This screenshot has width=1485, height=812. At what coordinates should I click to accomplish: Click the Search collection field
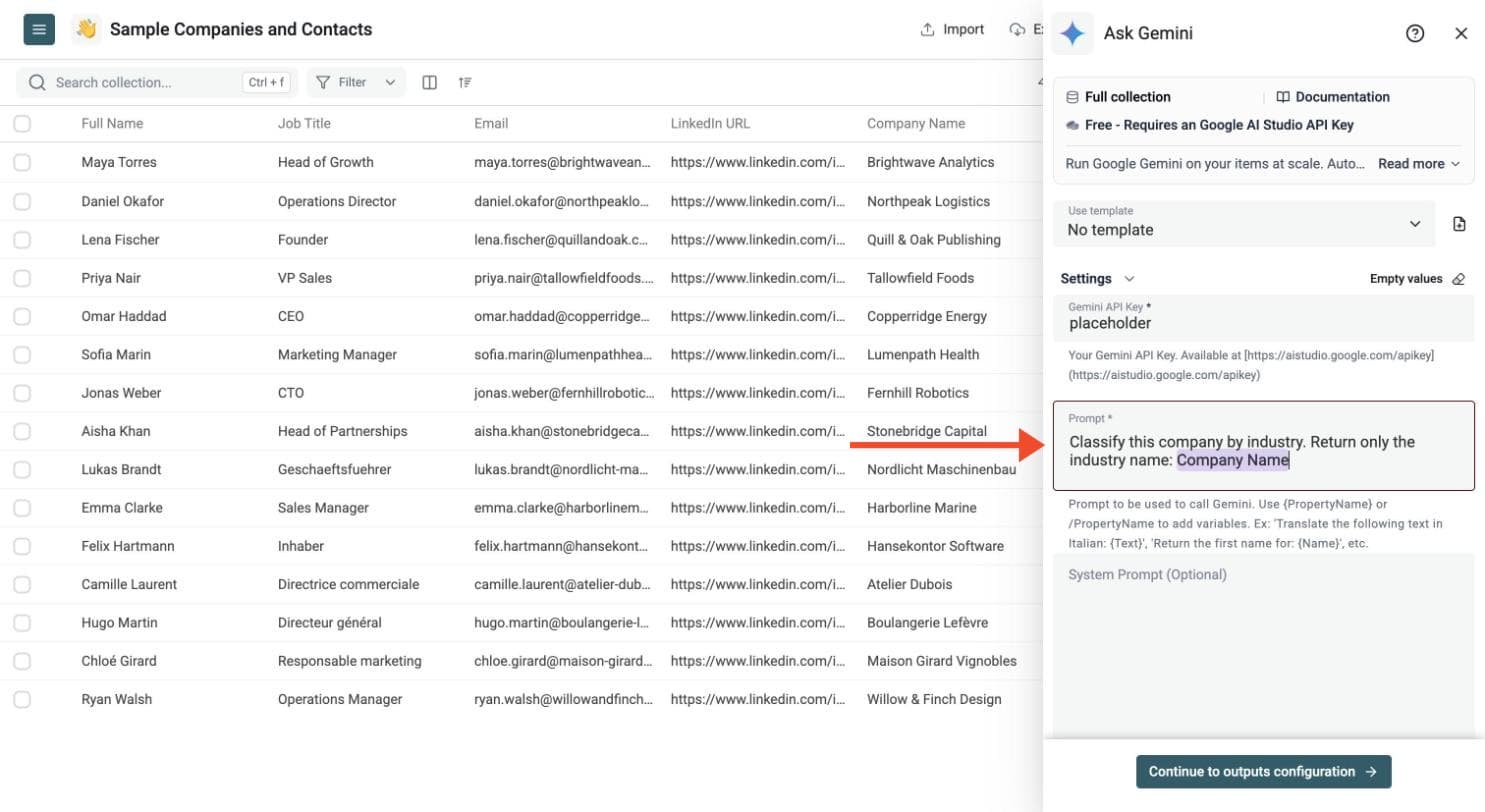point(157,83)
